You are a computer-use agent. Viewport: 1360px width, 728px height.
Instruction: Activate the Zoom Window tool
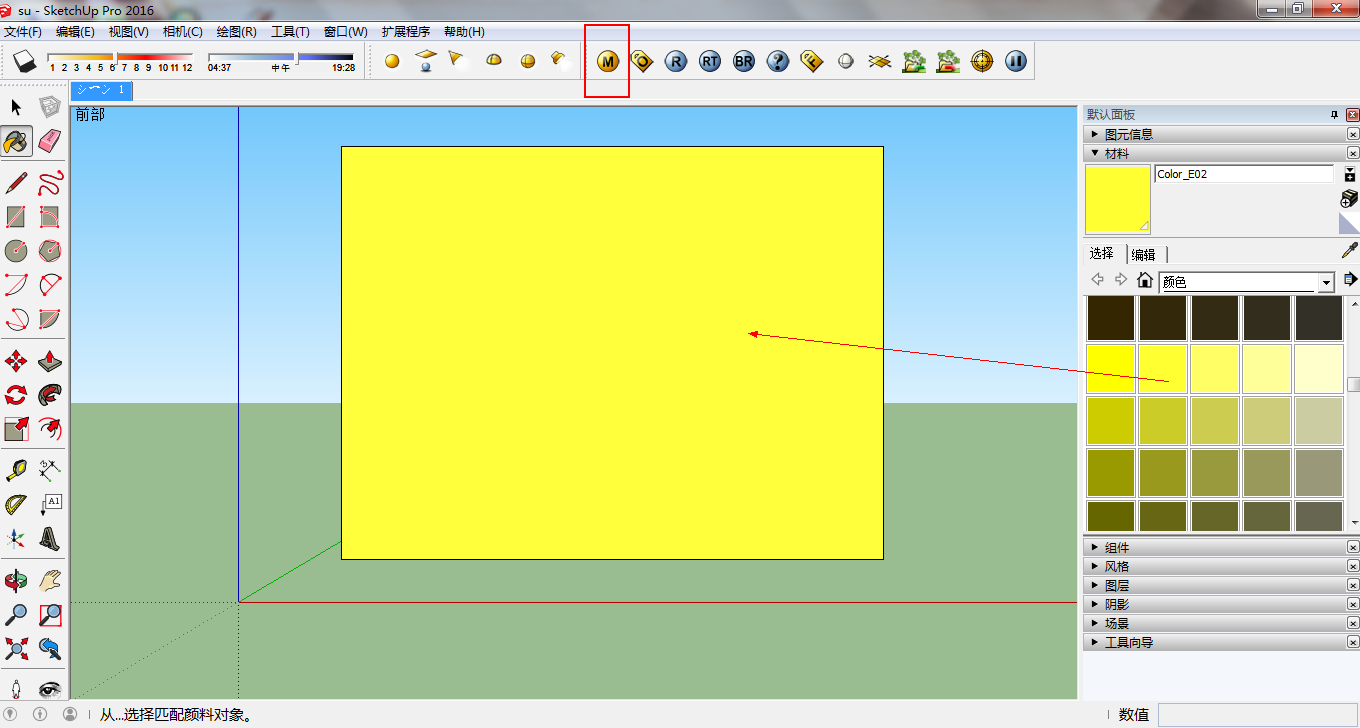pos(50,615)
